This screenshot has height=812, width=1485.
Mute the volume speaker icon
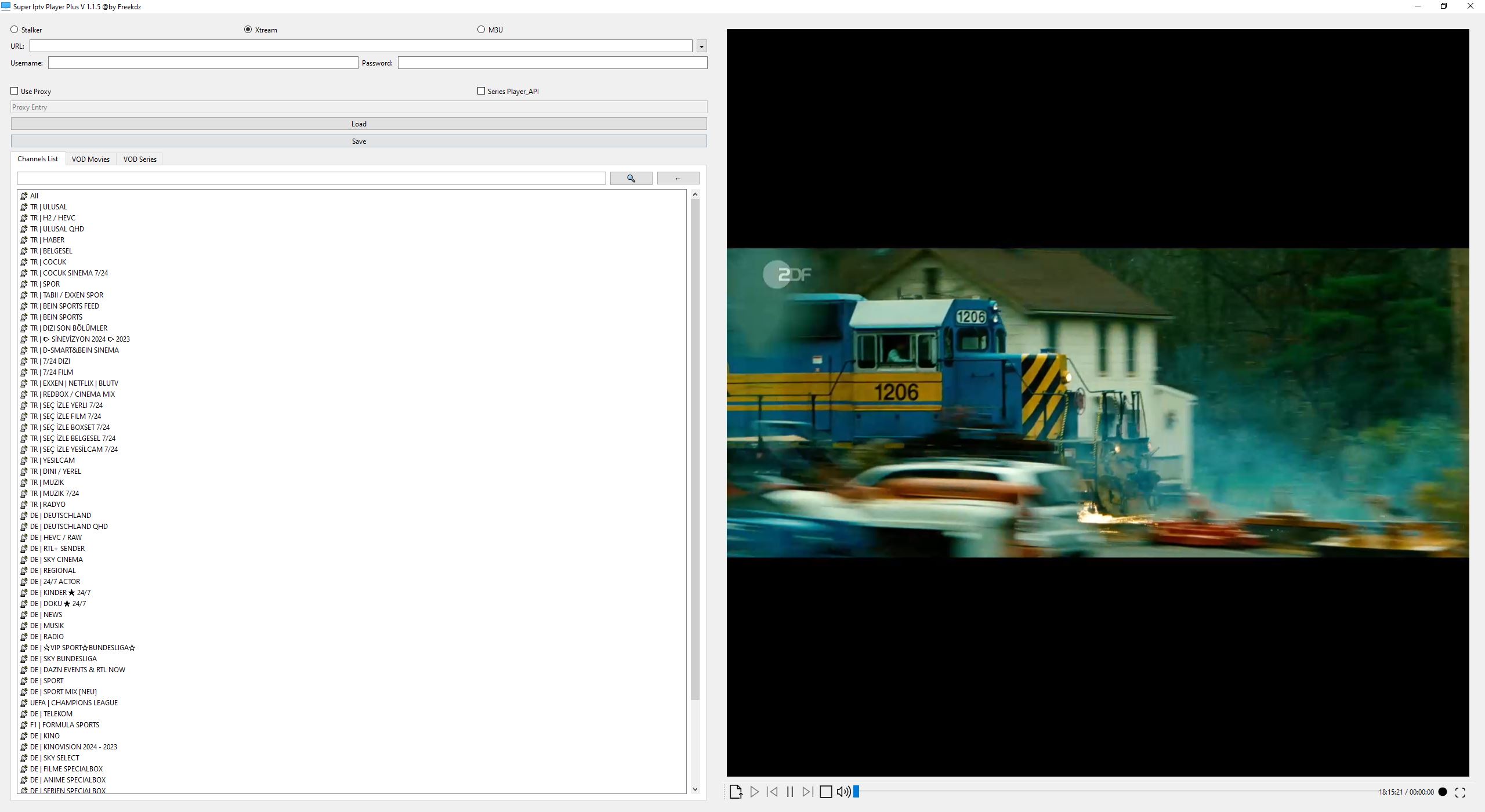click(x=843, y=792)
